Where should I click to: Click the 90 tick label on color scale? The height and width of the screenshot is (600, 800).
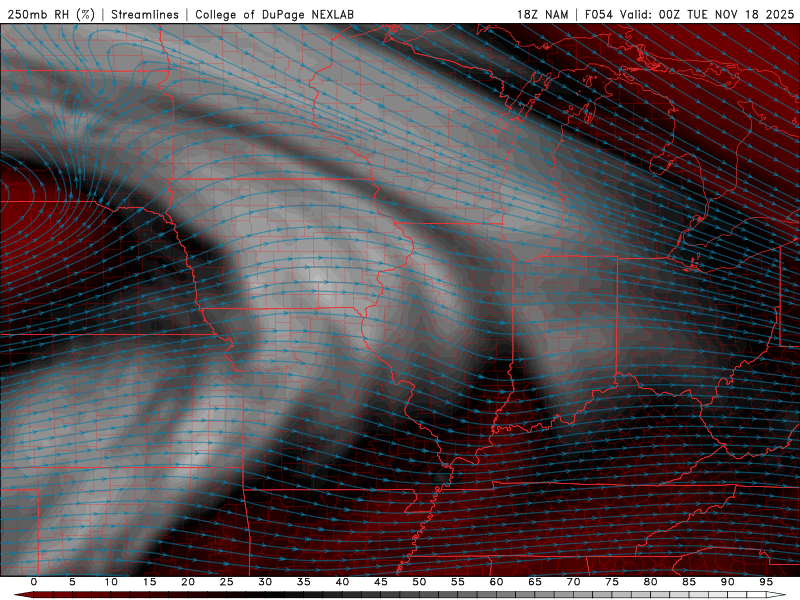point(727,582)
